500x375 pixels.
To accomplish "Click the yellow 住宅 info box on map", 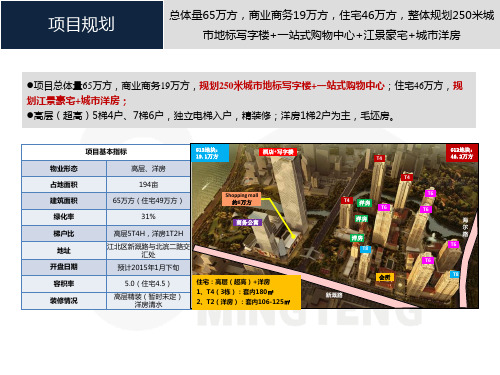I will pos(246,292).
